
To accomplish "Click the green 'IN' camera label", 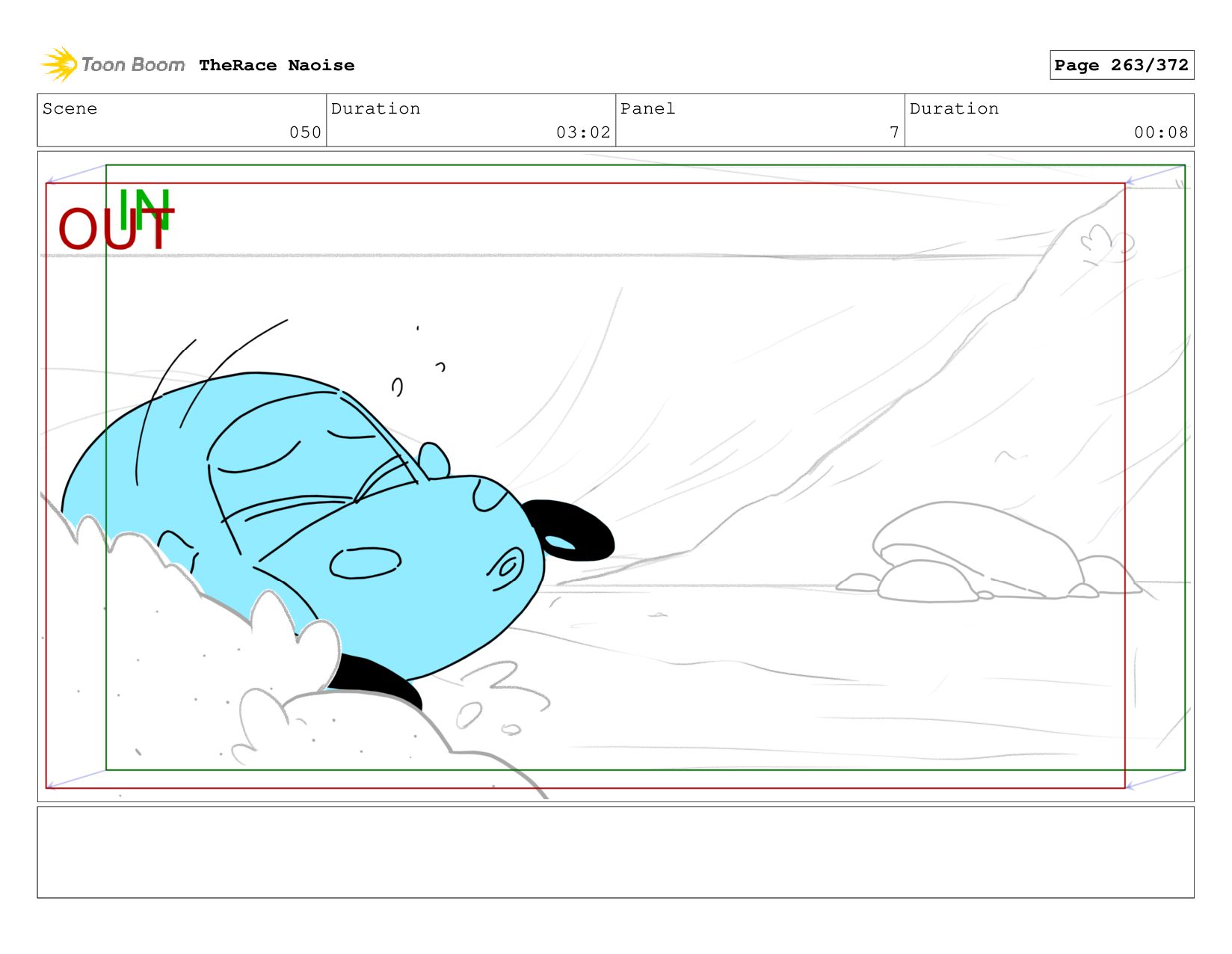I will [x=144, y=209].
